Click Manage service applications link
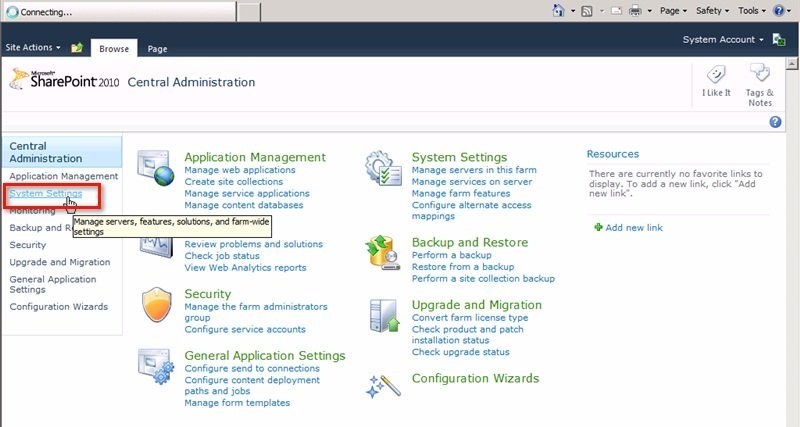Viewport: 800px width, 427px height. coord(247,193)
